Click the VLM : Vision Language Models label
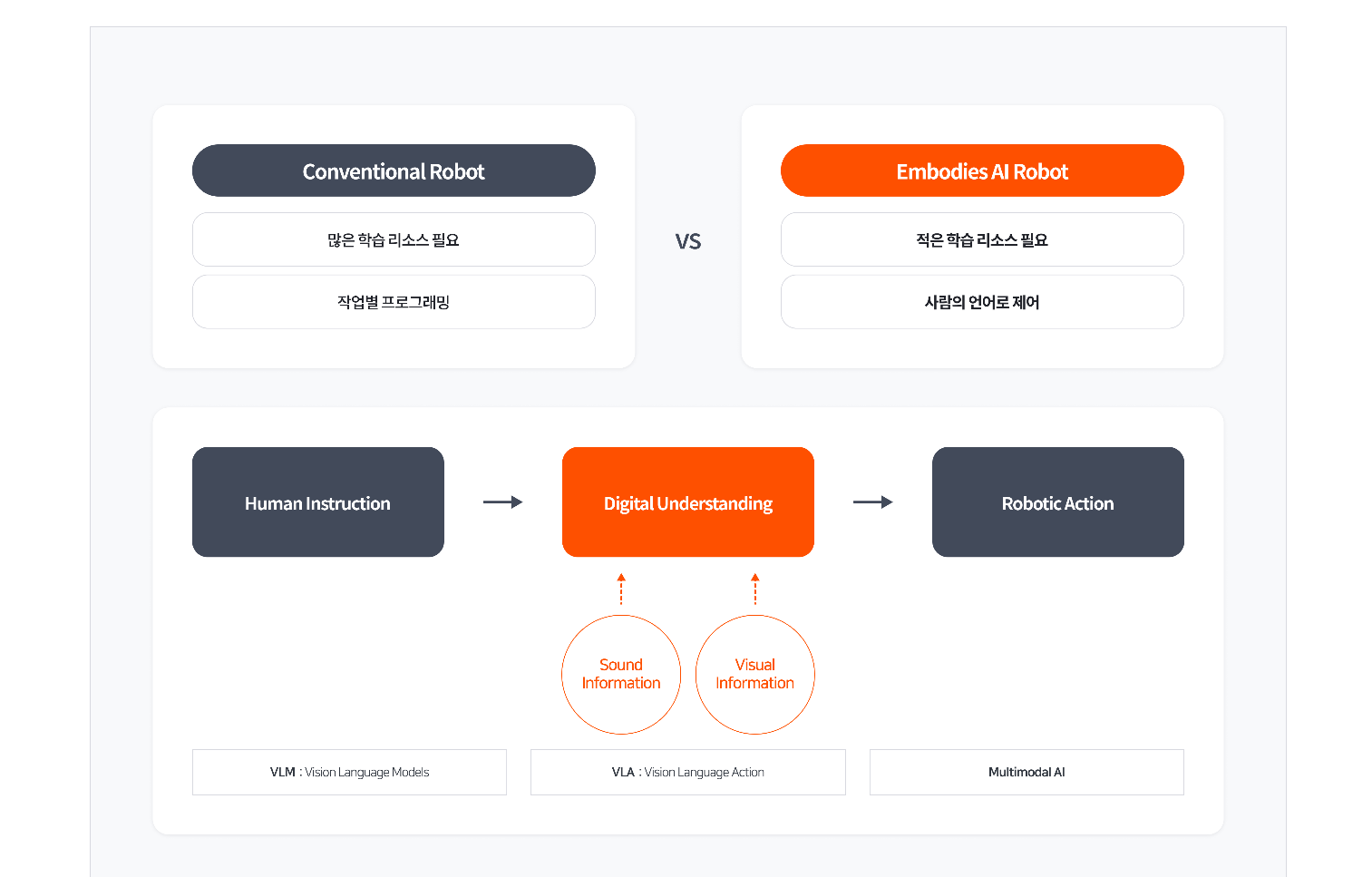The width and height of the screenshot is (1372, 877). point(349,772)
